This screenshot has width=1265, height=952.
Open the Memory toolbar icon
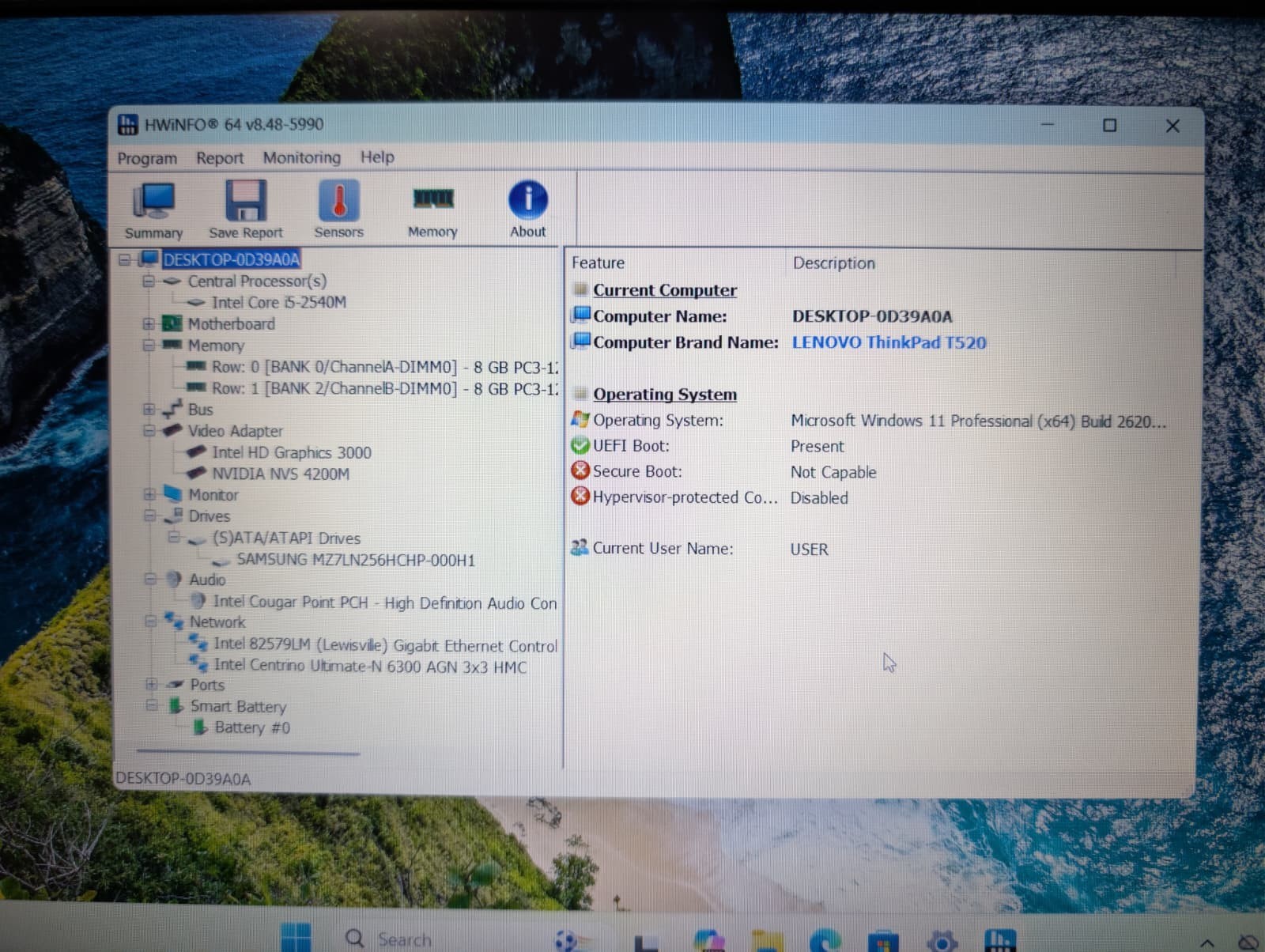pyautogui.click(x=432, y=210)
